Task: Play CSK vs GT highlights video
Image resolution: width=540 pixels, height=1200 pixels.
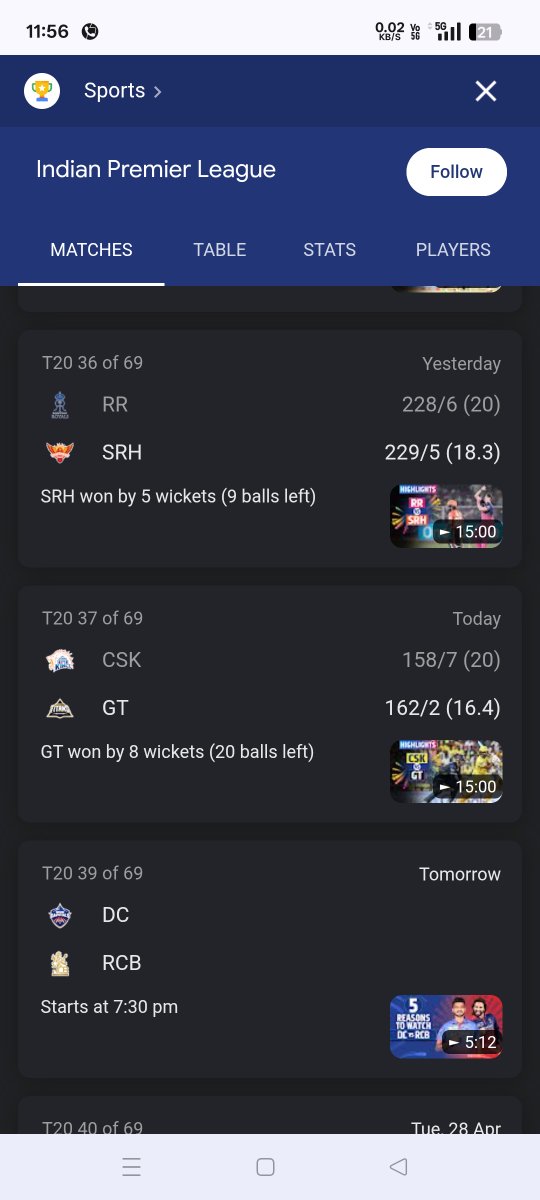Action: [446, 771]
